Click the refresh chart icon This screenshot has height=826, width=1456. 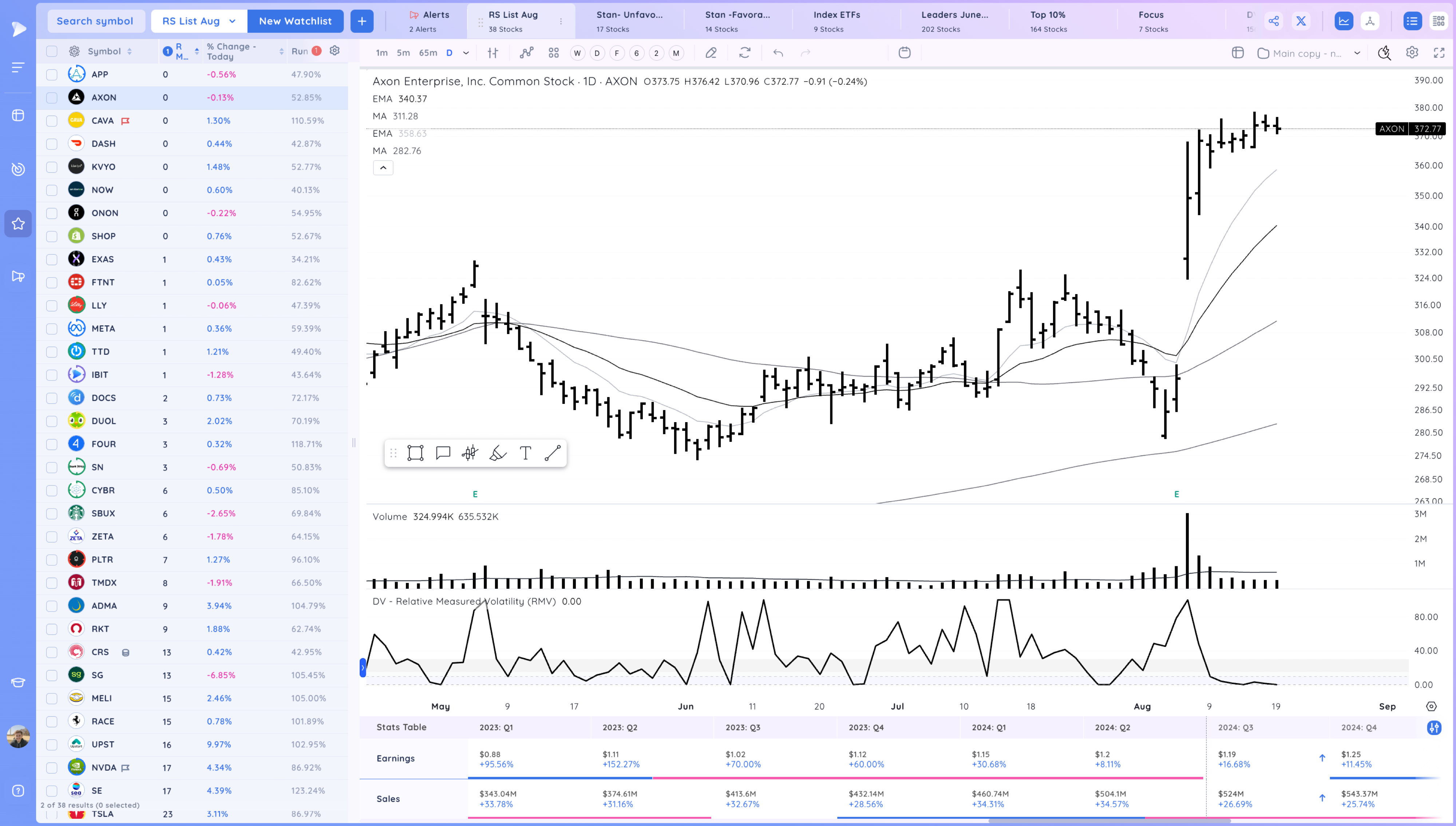[x=745, y=53]
